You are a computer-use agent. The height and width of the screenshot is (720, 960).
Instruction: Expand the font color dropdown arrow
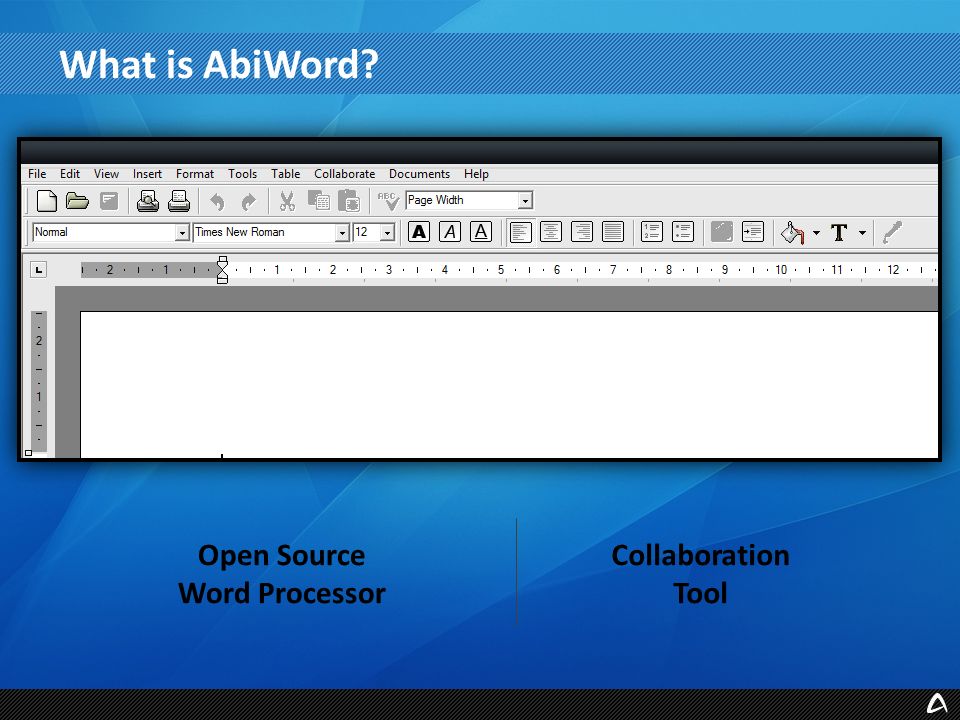coord(862,233)
